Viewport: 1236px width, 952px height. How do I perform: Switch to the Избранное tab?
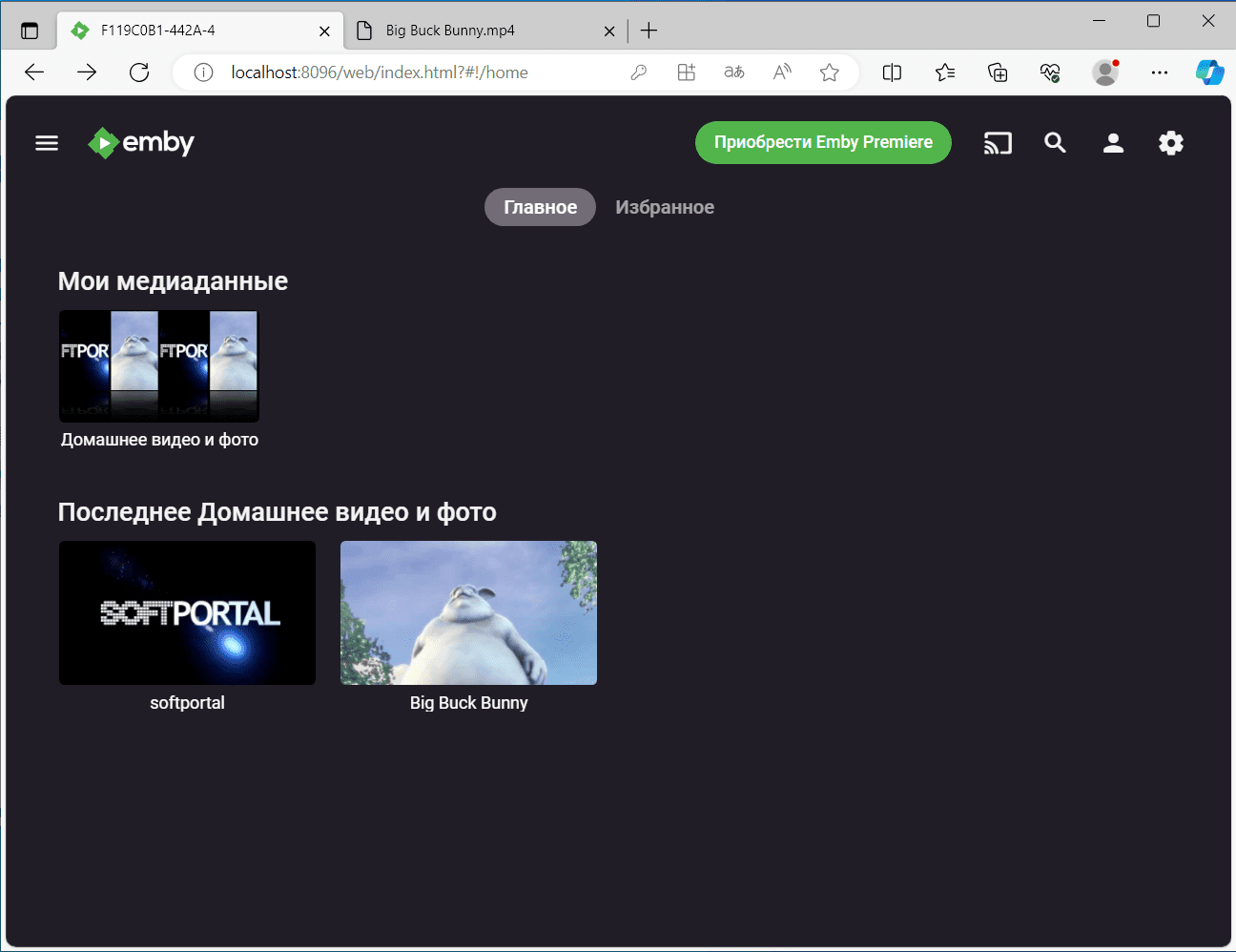pos(665,207)
